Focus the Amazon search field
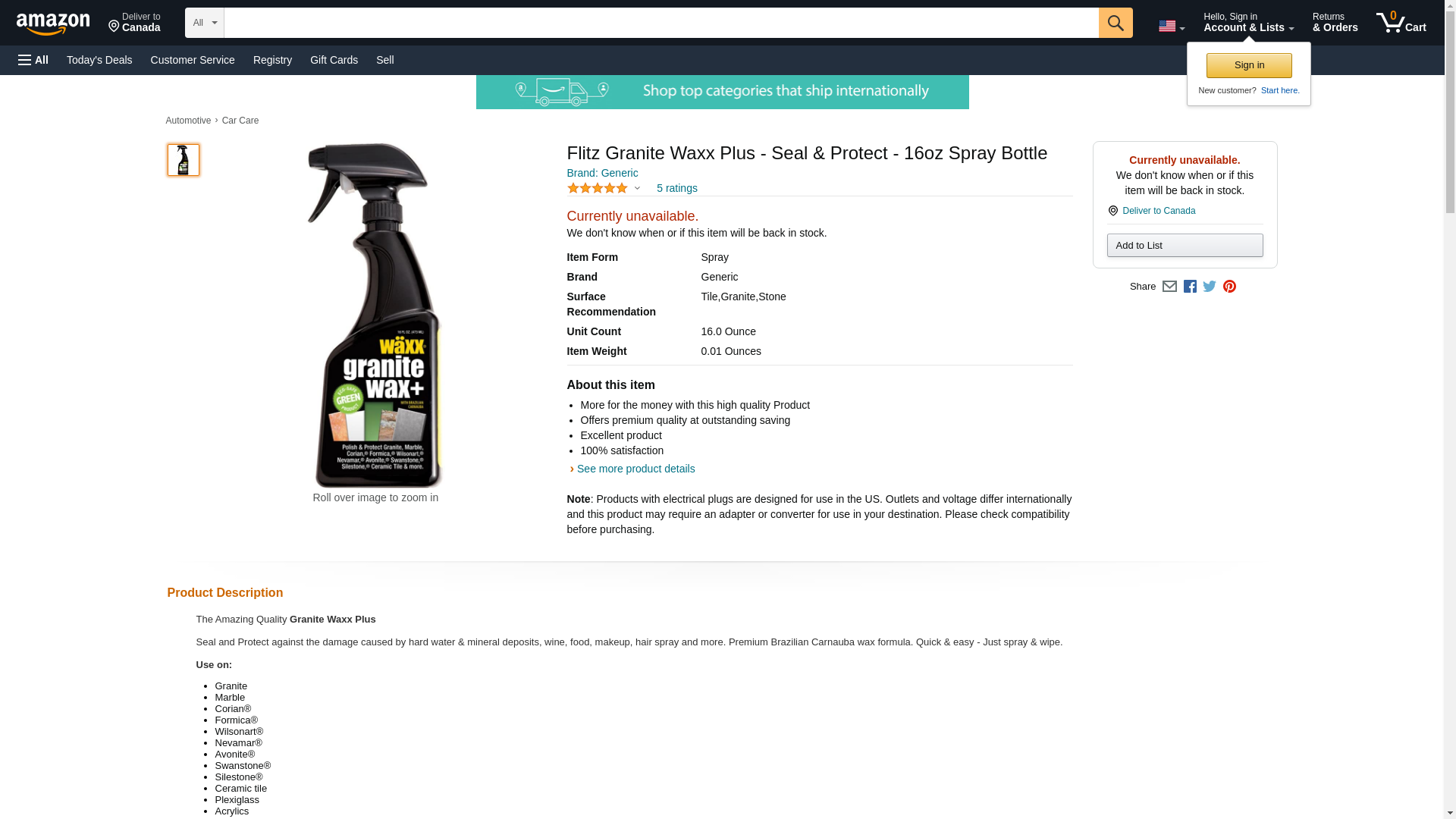The image size is (1456, 819). click(x=661, y=23)
